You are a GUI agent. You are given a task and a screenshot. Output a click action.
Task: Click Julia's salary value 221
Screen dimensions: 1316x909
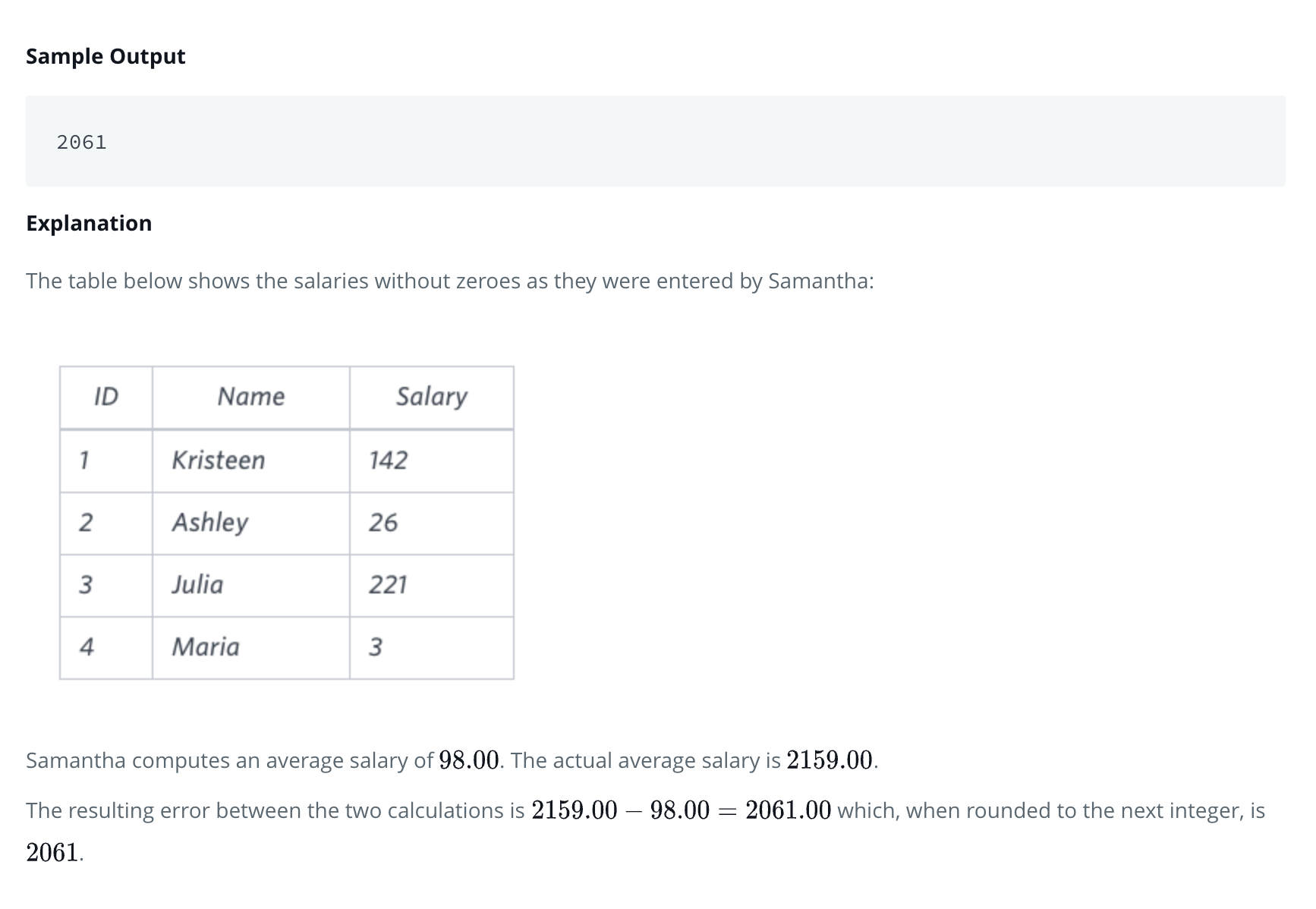point(388,585)
